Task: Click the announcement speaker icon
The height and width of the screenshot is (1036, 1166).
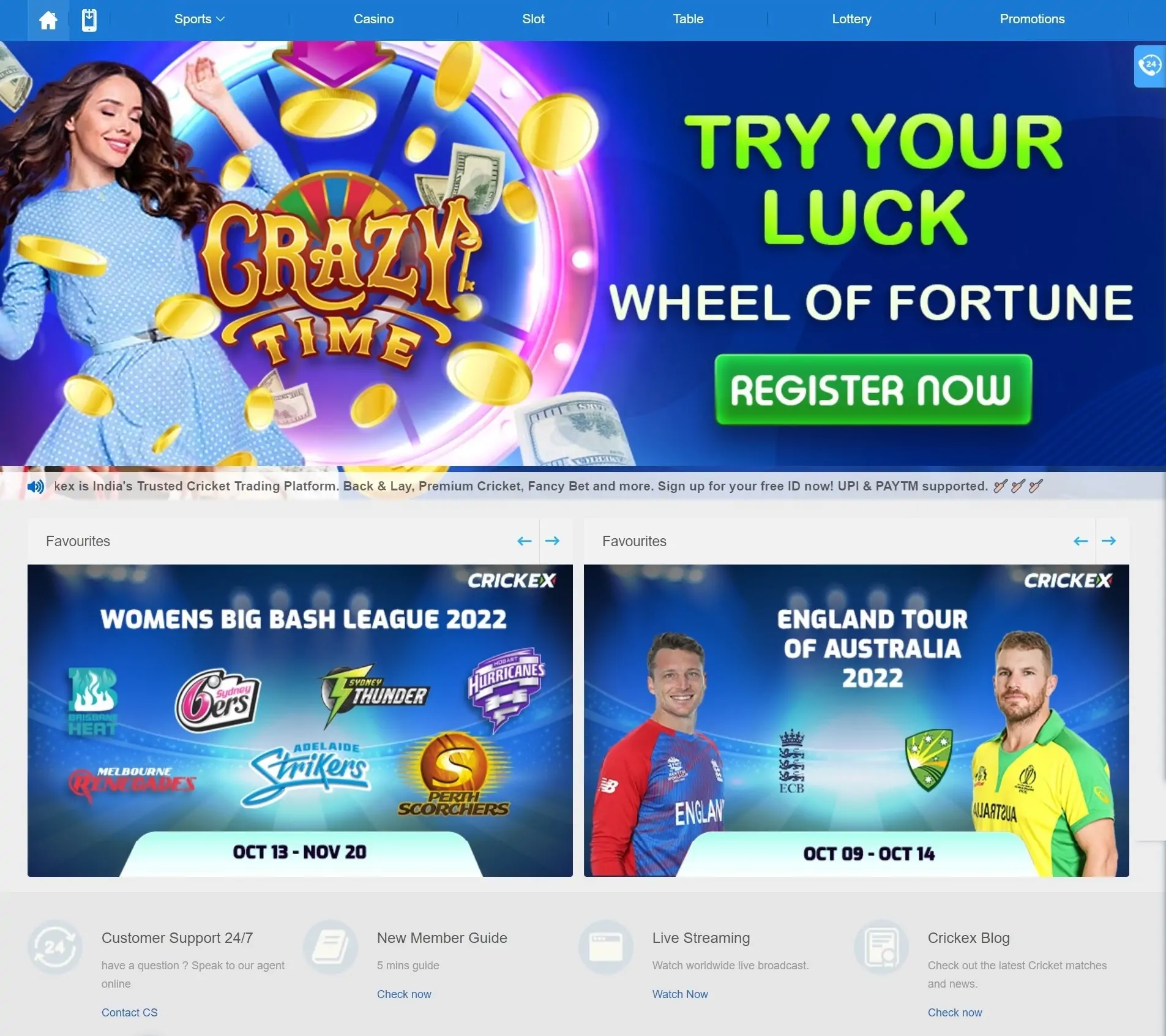Action: [x=36, y=487]
